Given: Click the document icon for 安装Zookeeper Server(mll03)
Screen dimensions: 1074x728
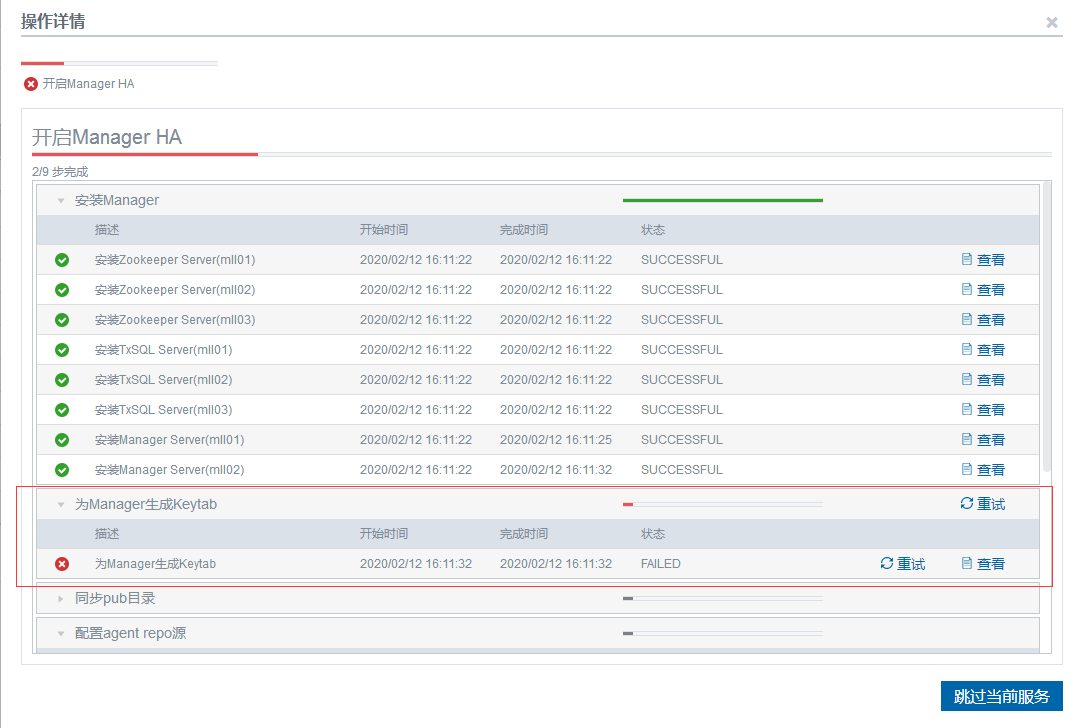Looking at the screenshot, I should (966, 320).
